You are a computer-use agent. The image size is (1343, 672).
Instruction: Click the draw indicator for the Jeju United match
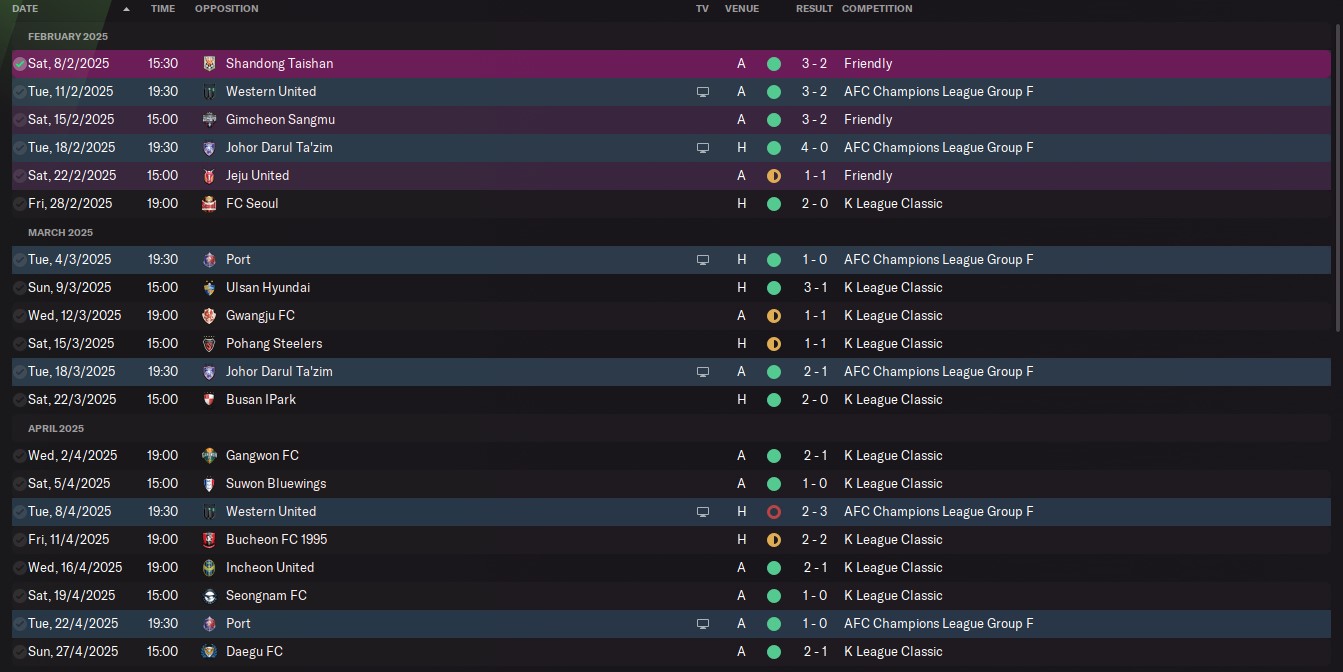(773, 175)
